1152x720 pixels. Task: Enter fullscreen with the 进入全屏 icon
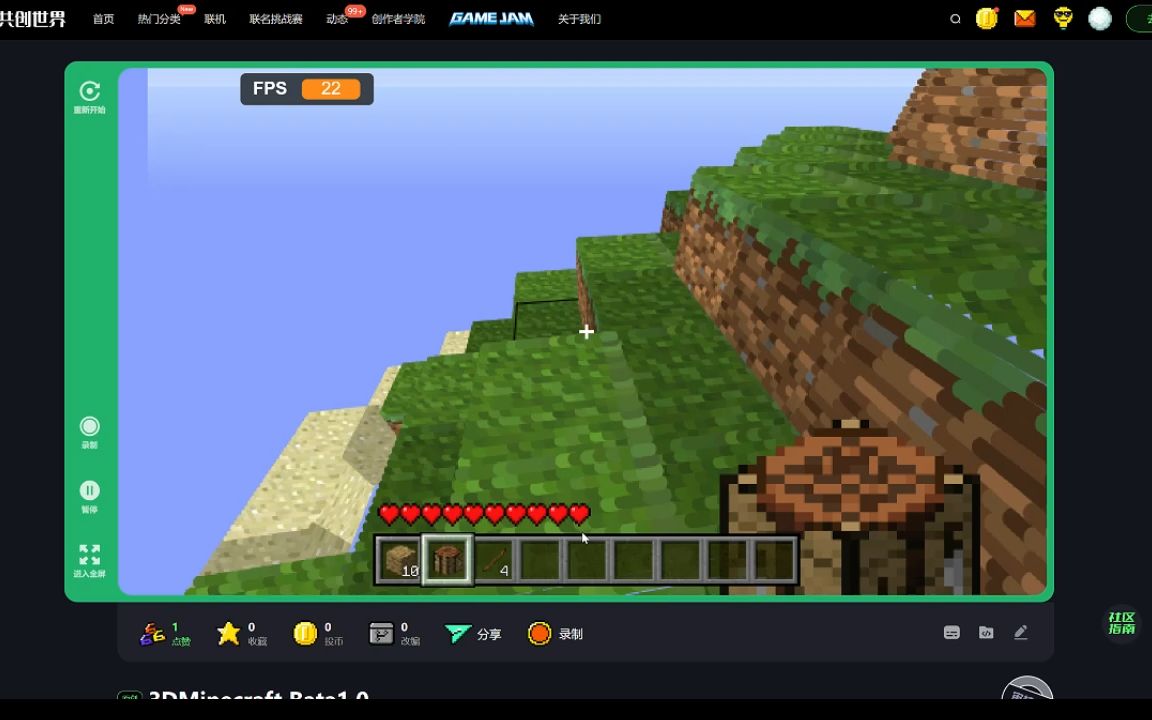tap(90, 554)
